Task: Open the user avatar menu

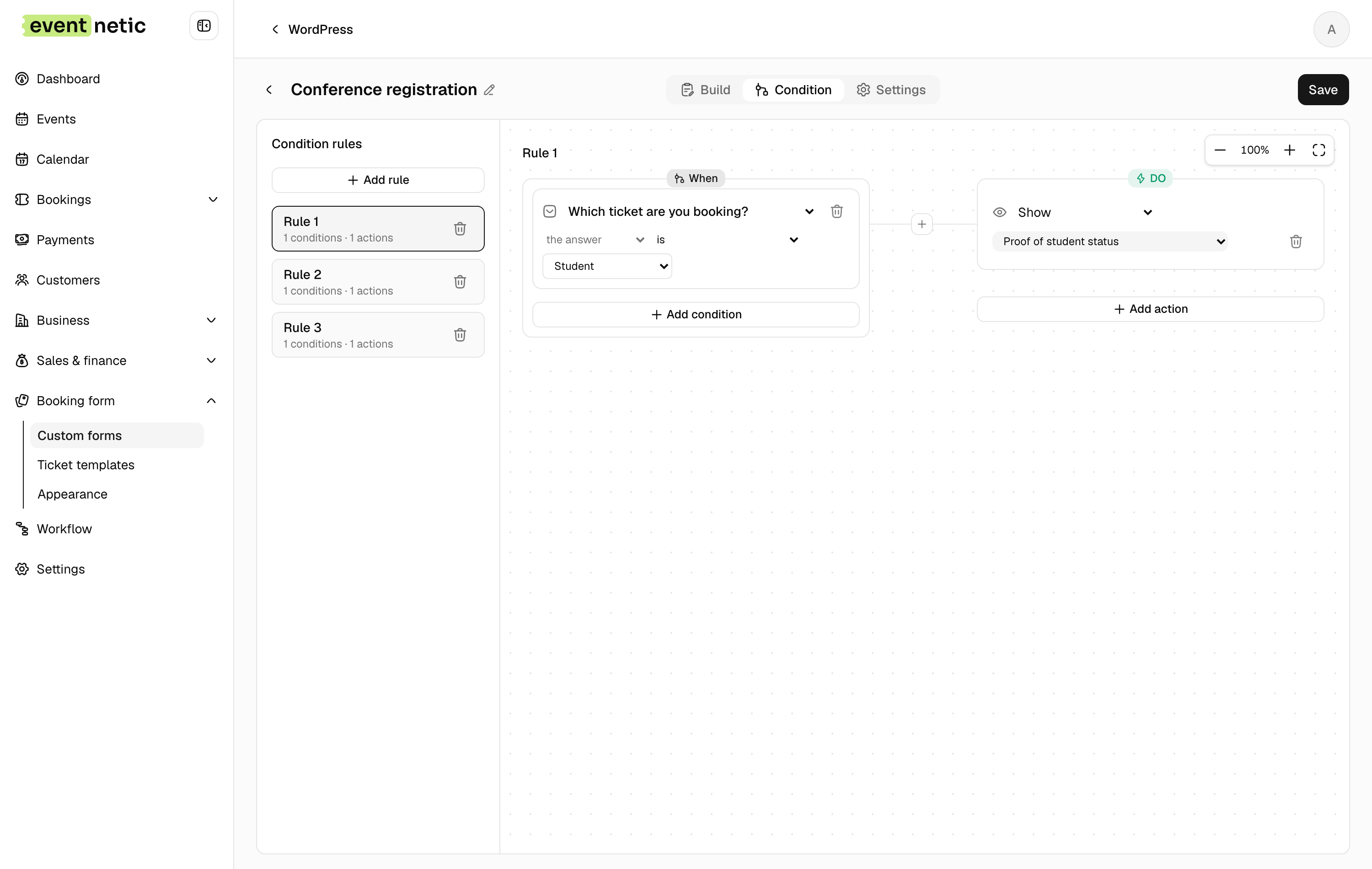Action: pyautogui.click(x=1331, y=29)
